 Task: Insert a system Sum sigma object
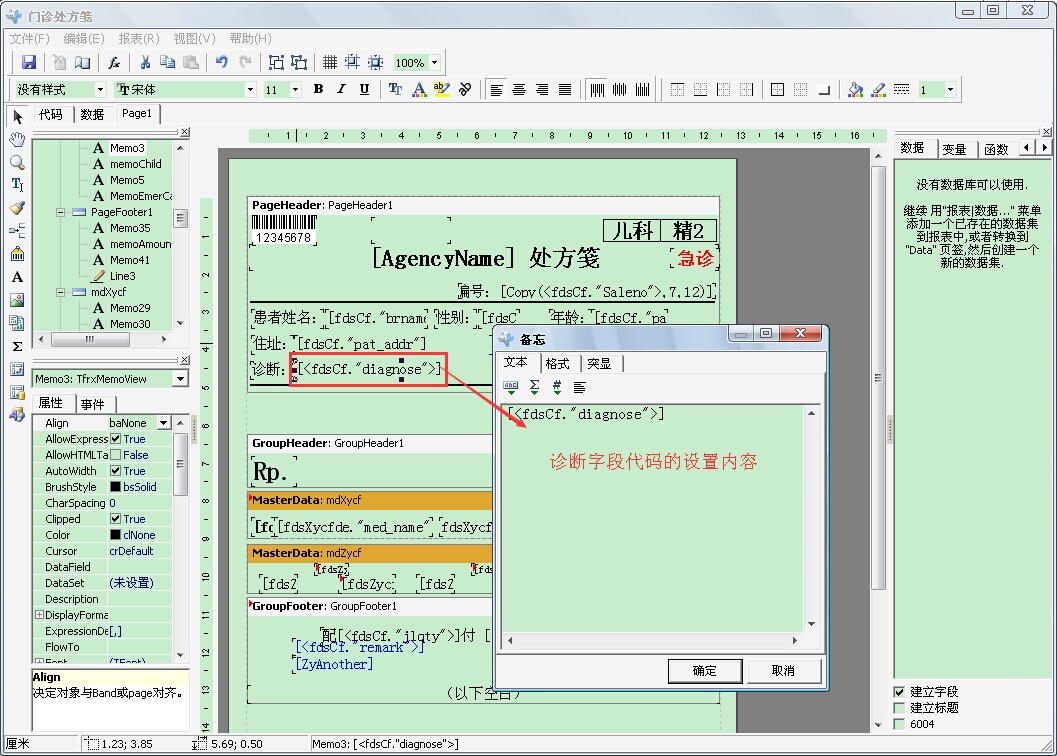[x=18, y=346]
